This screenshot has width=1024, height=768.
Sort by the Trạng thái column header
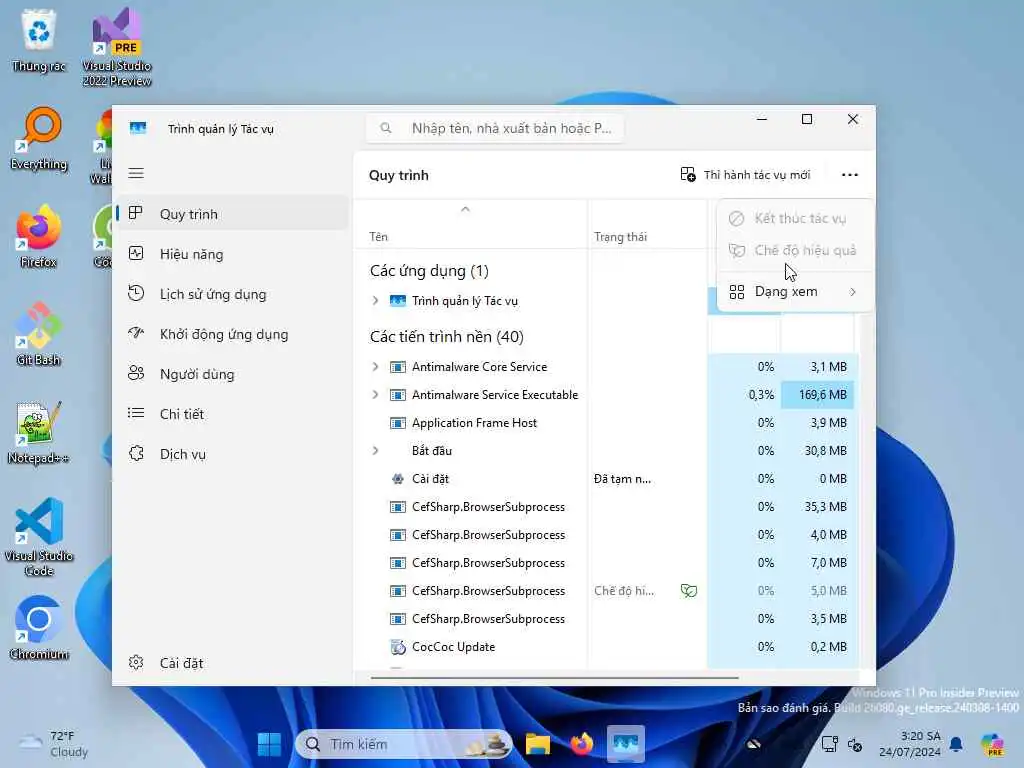click(x=620, y=236)
